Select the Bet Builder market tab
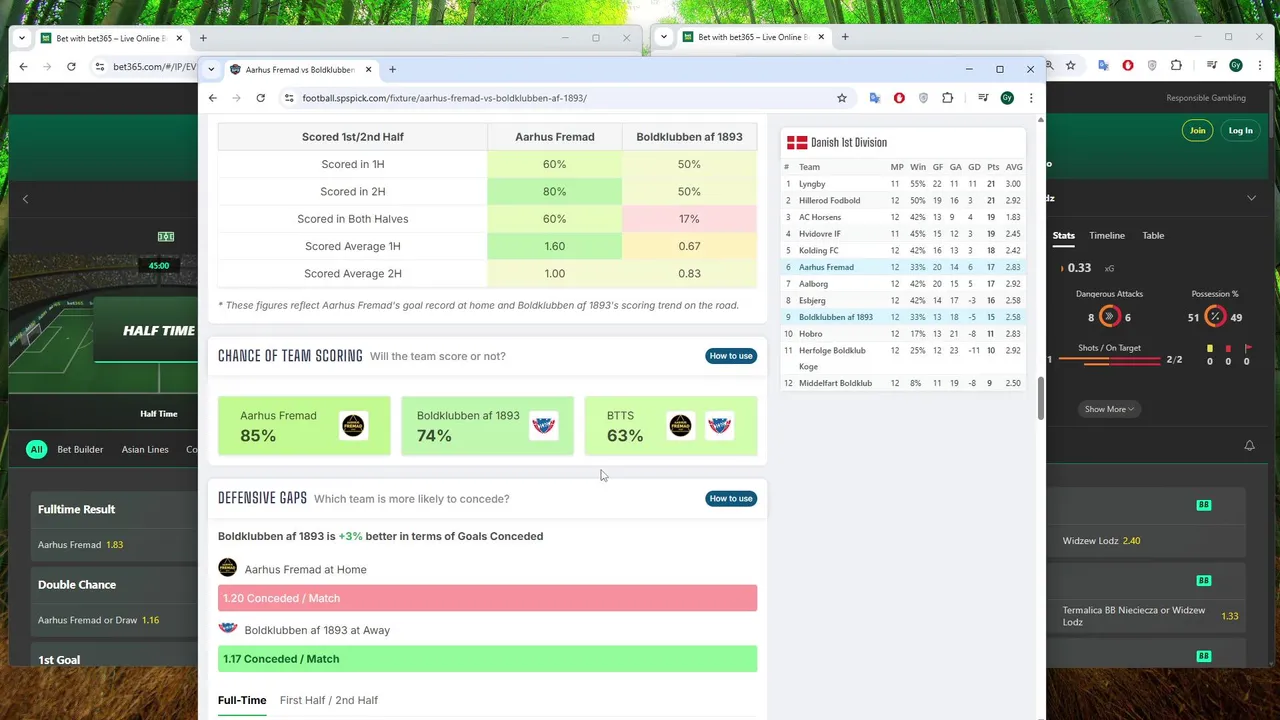This screenshot has height=720, width=1280. [x=80, y=449]
